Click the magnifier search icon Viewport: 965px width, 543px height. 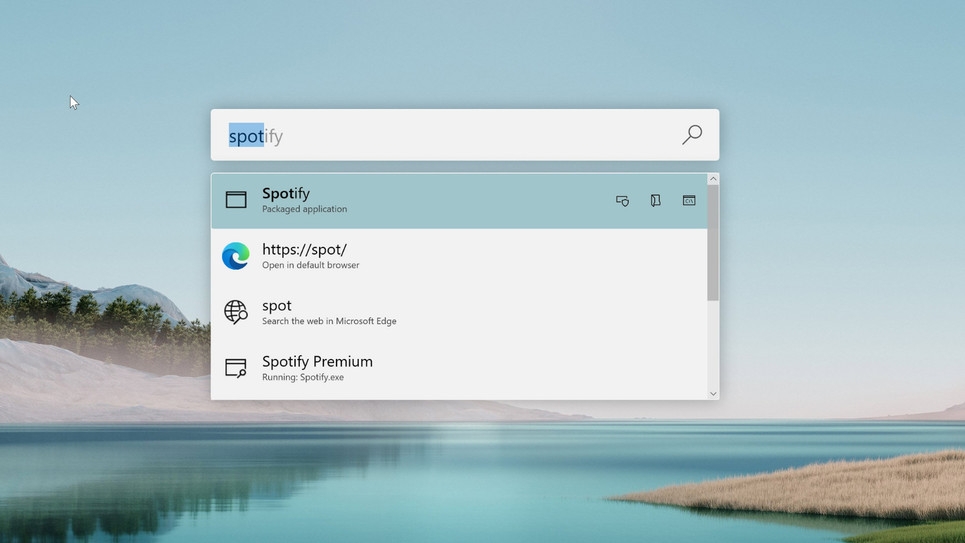tap(692, 134)
